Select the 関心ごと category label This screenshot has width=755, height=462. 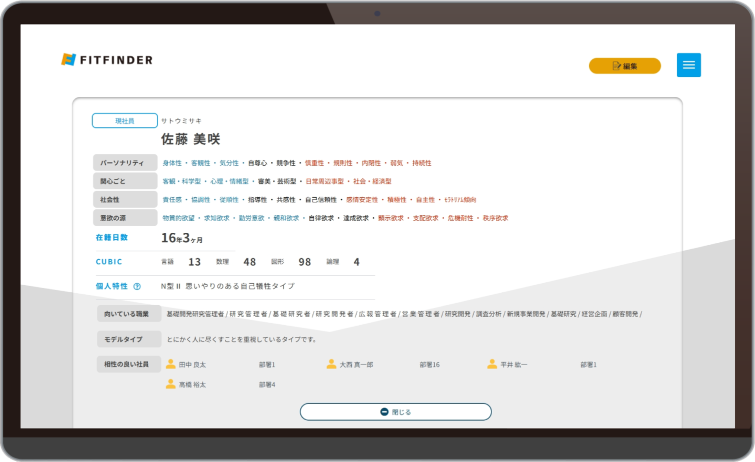coord(125,181)
